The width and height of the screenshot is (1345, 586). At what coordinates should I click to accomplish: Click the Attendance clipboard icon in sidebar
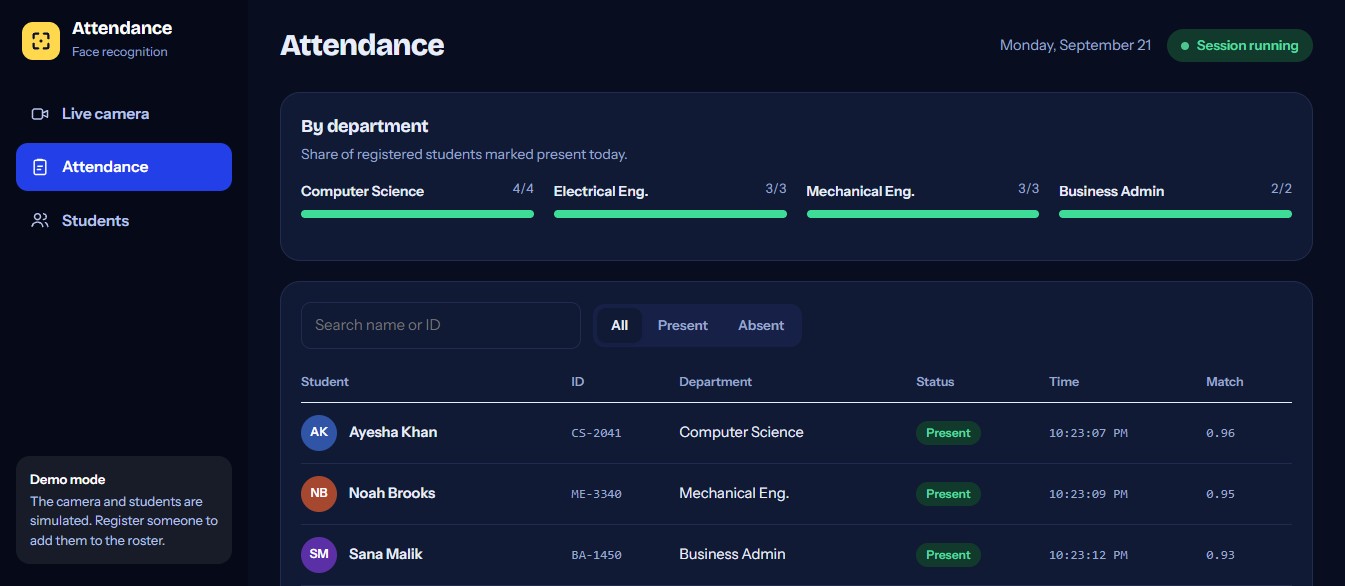click(40, 167)
